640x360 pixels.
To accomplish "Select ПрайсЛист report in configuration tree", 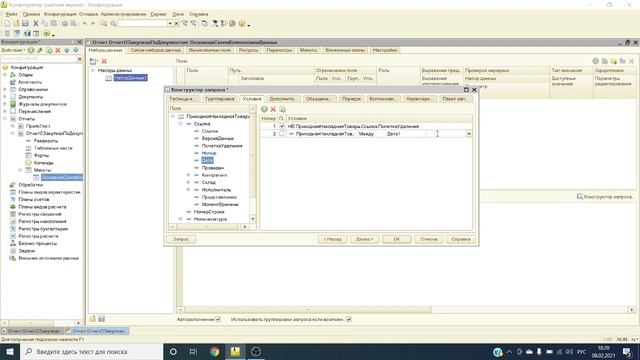I will [38, 126].
